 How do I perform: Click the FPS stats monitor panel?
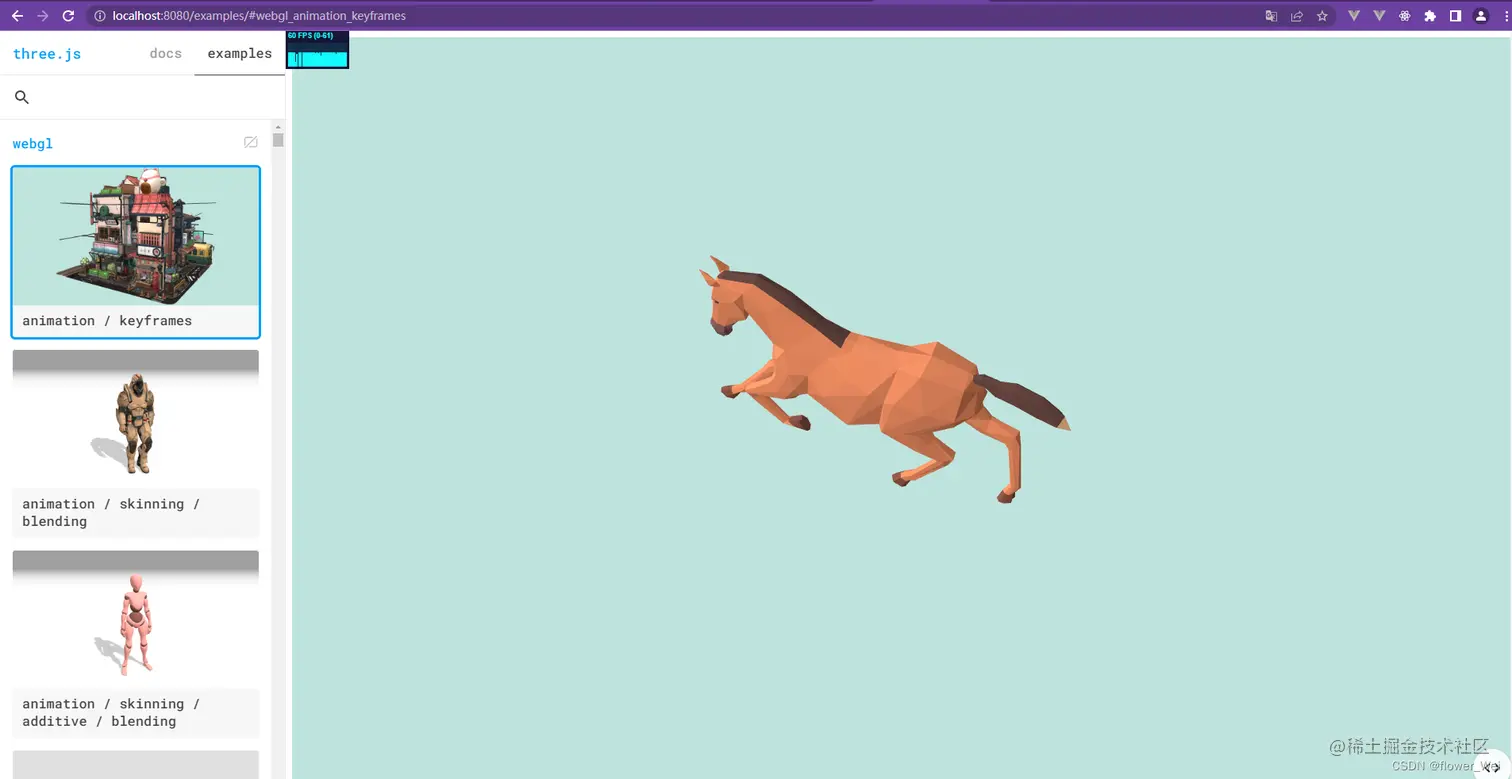coord(318,50)
